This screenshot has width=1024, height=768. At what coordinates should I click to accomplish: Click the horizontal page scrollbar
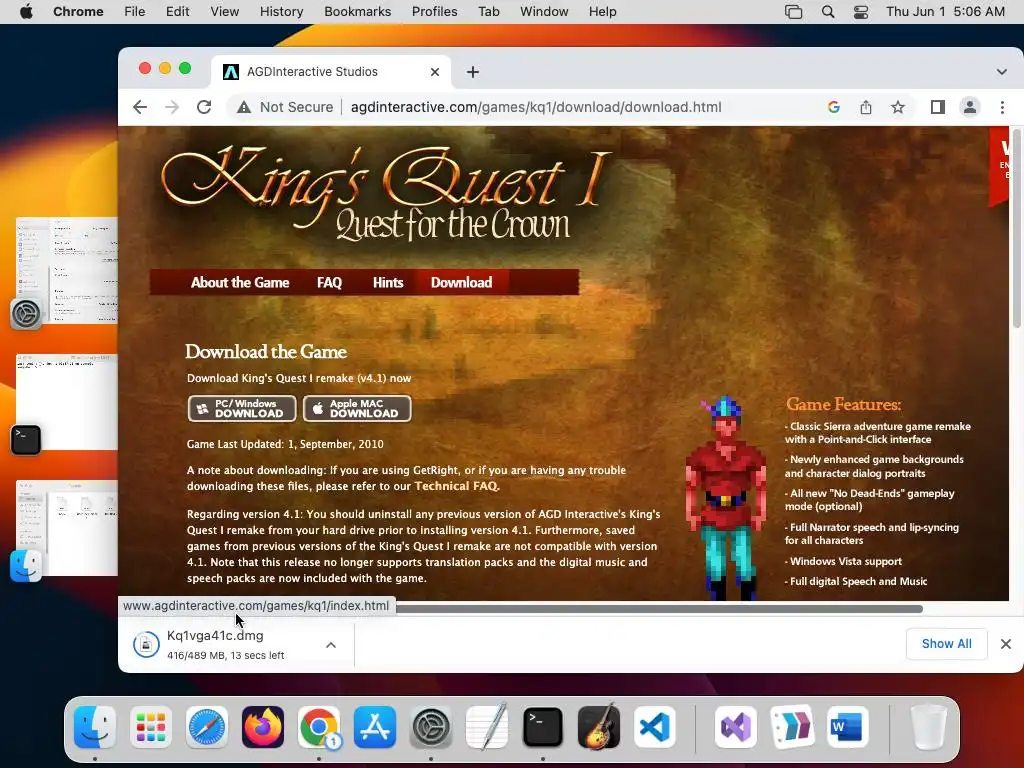tap(658, 609)
